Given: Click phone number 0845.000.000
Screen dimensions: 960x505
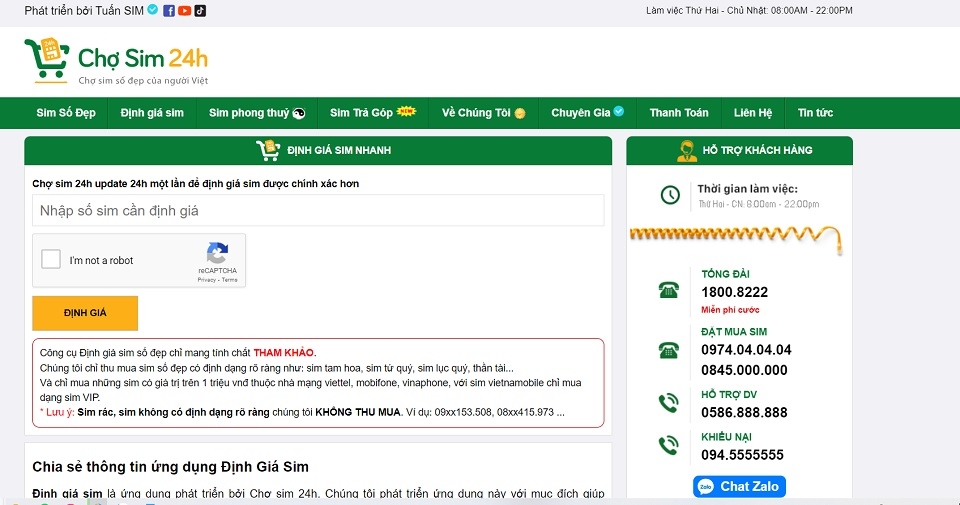Looking at the screenshot, I should coord(744,370).
